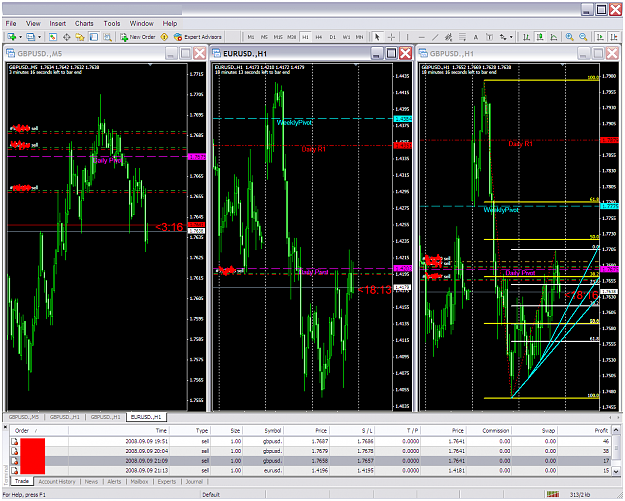Viewport: 625px width, 501px height.
Task: Select the Horizontal Line drawing tool
Action: 421,37
